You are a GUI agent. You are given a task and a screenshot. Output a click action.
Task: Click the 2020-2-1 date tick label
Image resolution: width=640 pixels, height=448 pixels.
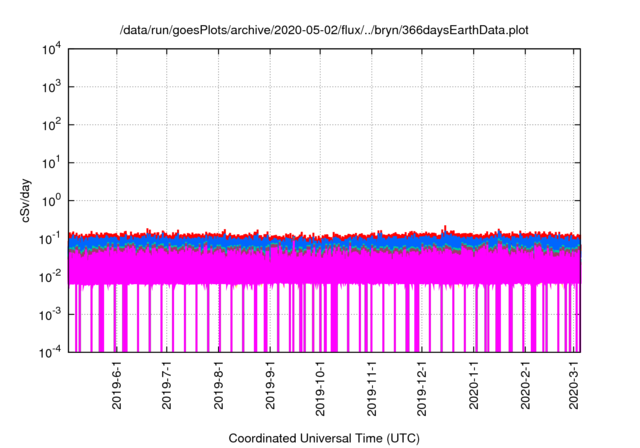click(x=525, y=385)
